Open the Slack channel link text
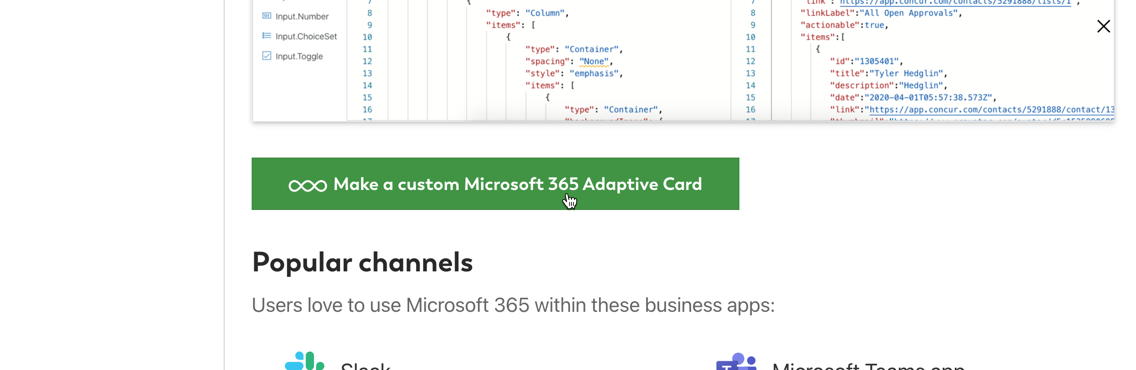 click(x=365, y=366)
